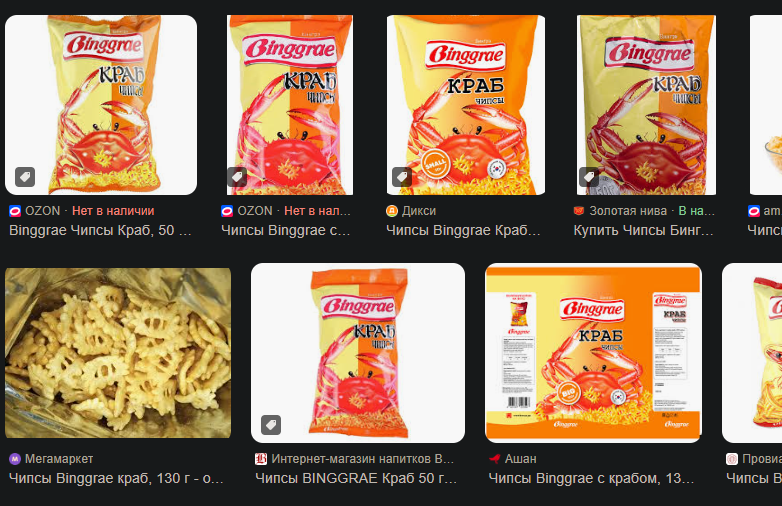Screen dimensions: 782x506
Task: Open the Дикси Binggrae bag thumbnail
Action: pos(466,105)
